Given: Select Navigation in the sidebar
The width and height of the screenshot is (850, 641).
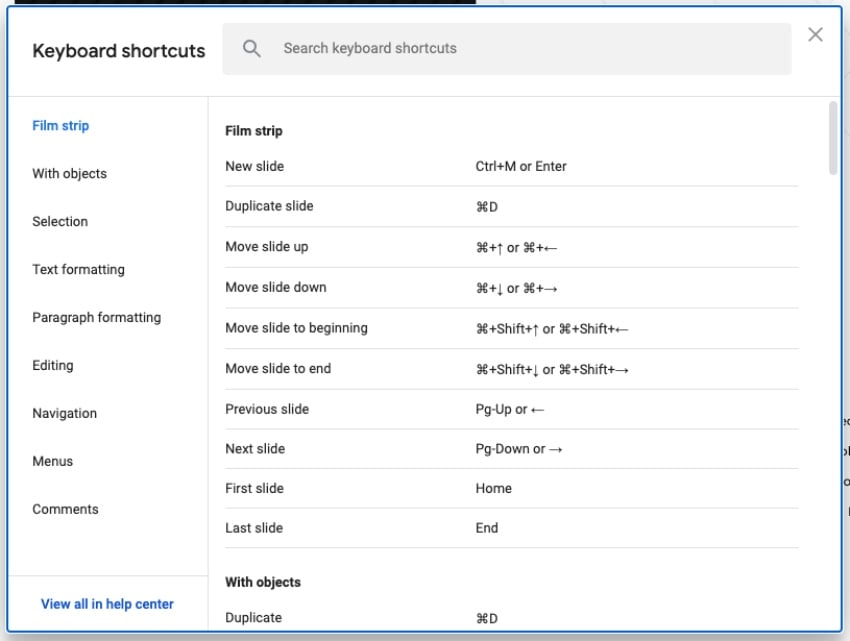Looking at the screenshot, I should pos(65,414).
